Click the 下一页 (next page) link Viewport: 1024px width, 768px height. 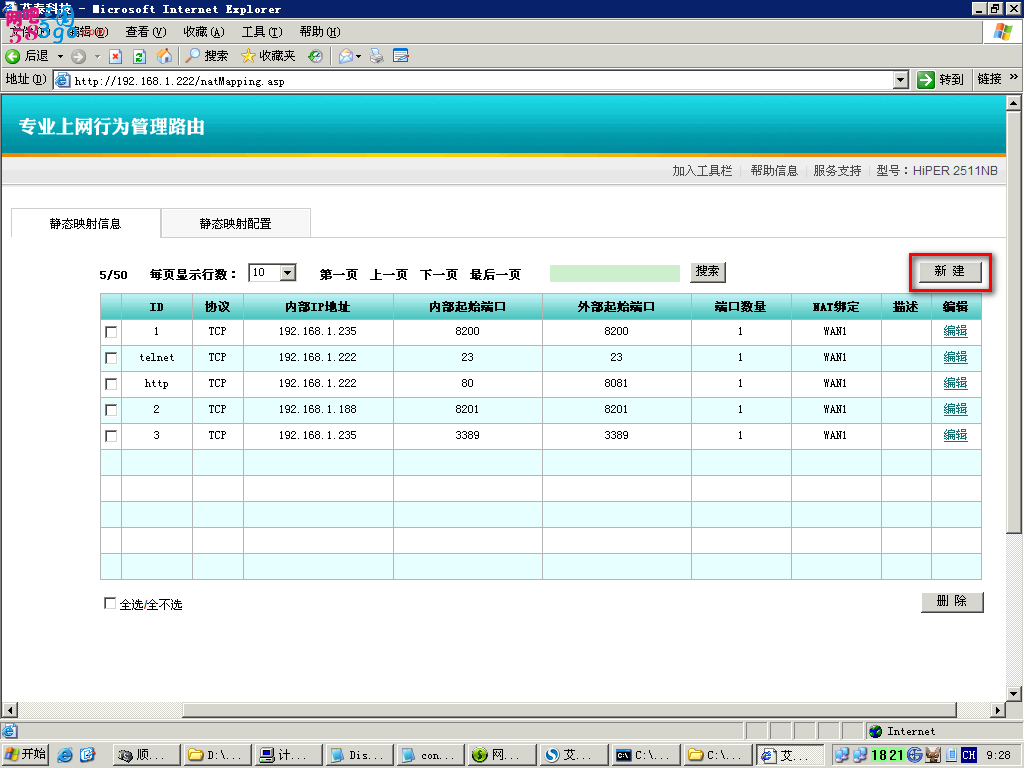[x=439, y=274]
